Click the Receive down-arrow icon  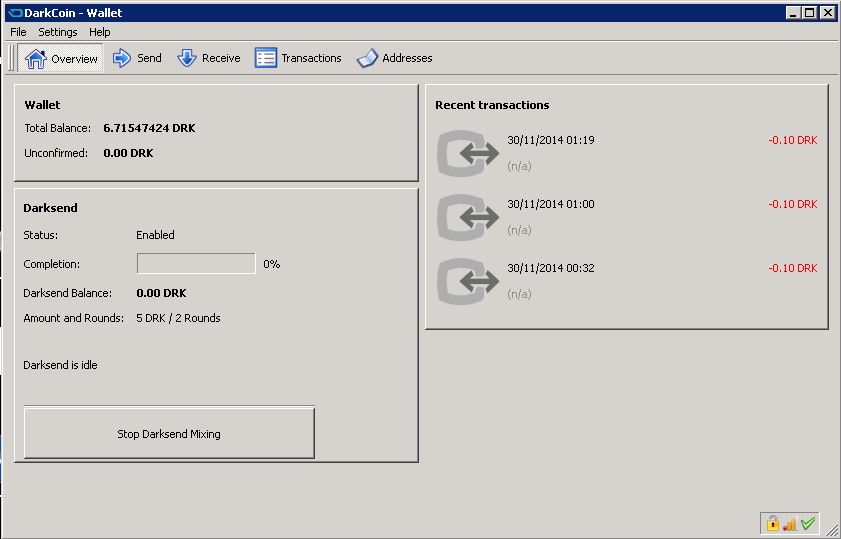click(187, 58)
